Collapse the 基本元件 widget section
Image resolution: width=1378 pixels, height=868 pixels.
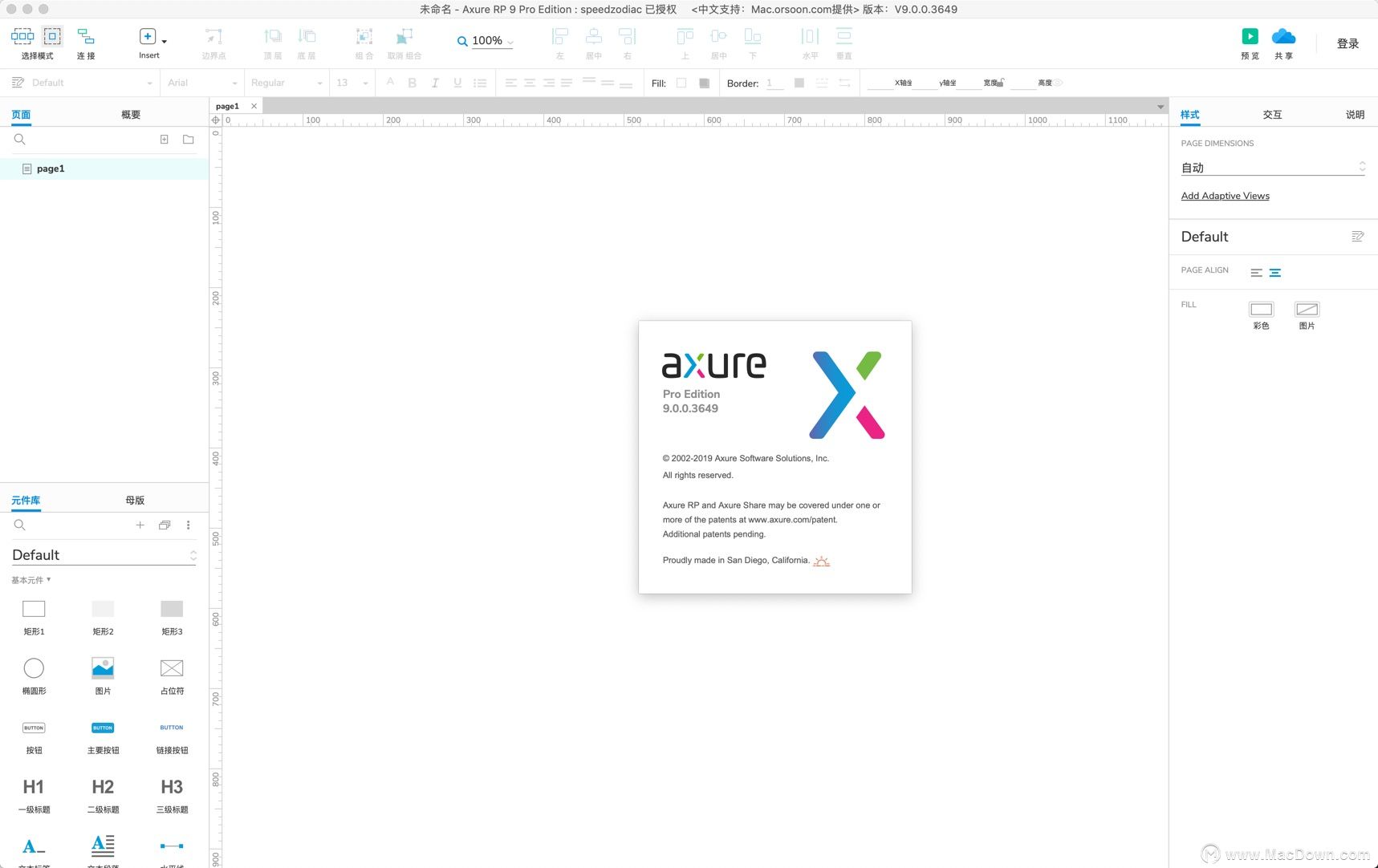(31, 580)
